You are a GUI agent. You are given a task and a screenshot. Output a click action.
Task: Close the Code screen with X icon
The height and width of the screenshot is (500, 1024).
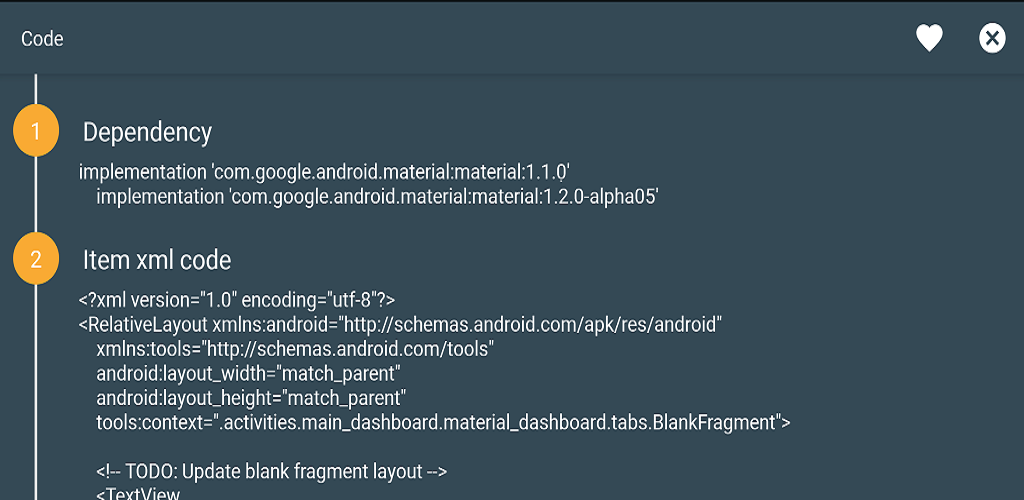pyautogui.click(x=992, y=39)
